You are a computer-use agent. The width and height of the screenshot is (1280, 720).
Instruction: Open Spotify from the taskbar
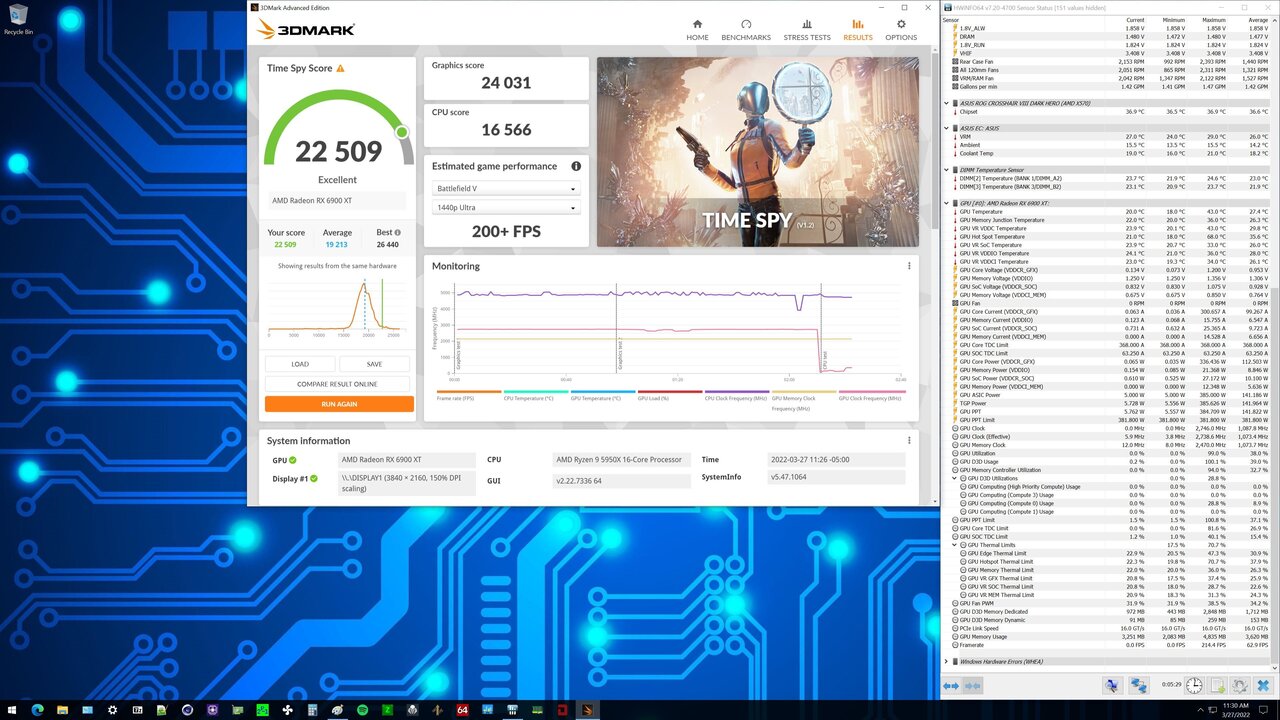click(x=362, y=709)
